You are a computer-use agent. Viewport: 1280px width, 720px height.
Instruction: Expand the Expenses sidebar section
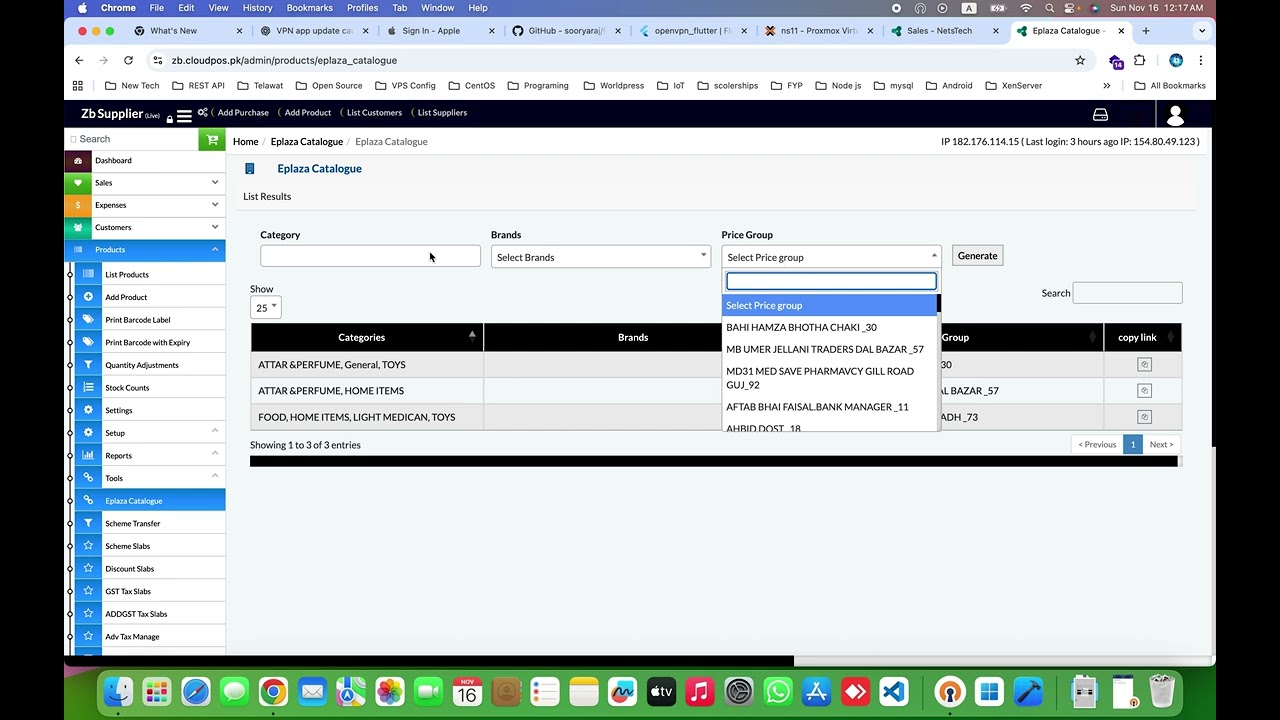pos(145,205)
